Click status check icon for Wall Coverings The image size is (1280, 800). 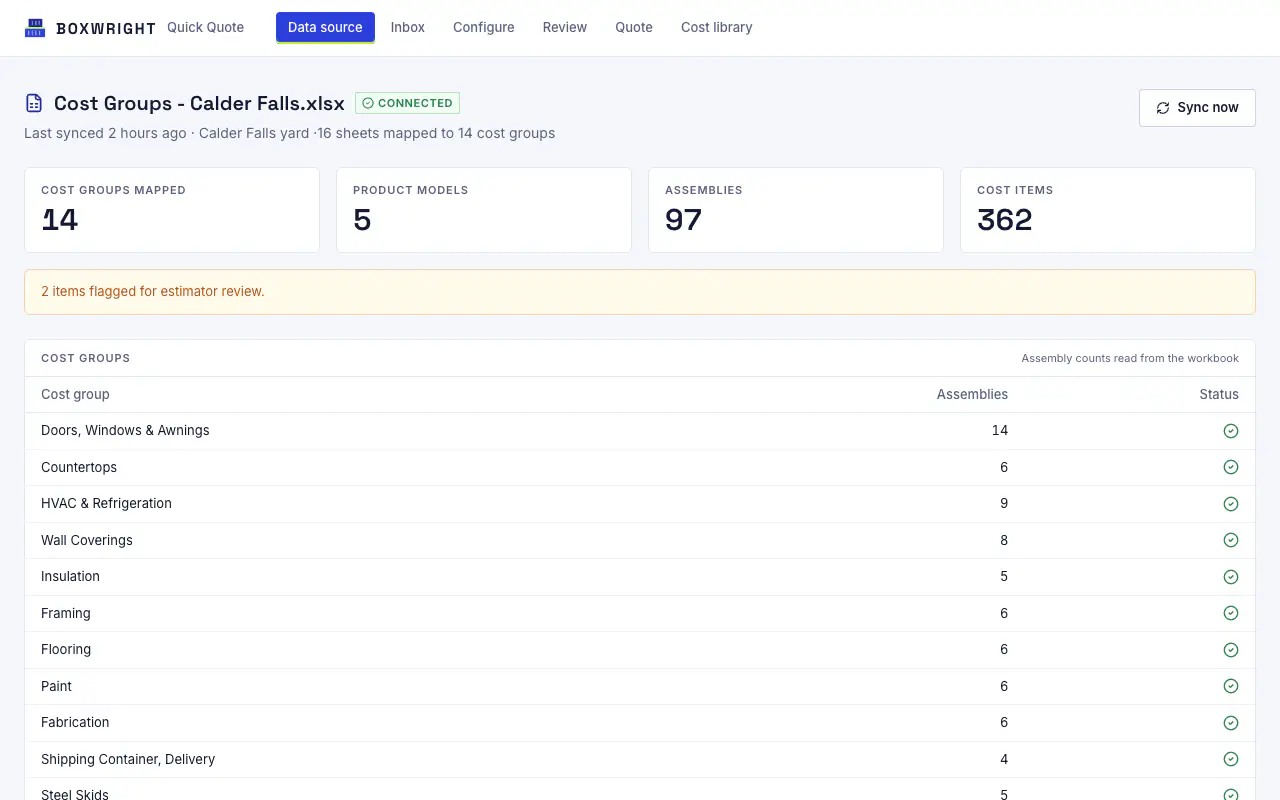click(1231, 540)
